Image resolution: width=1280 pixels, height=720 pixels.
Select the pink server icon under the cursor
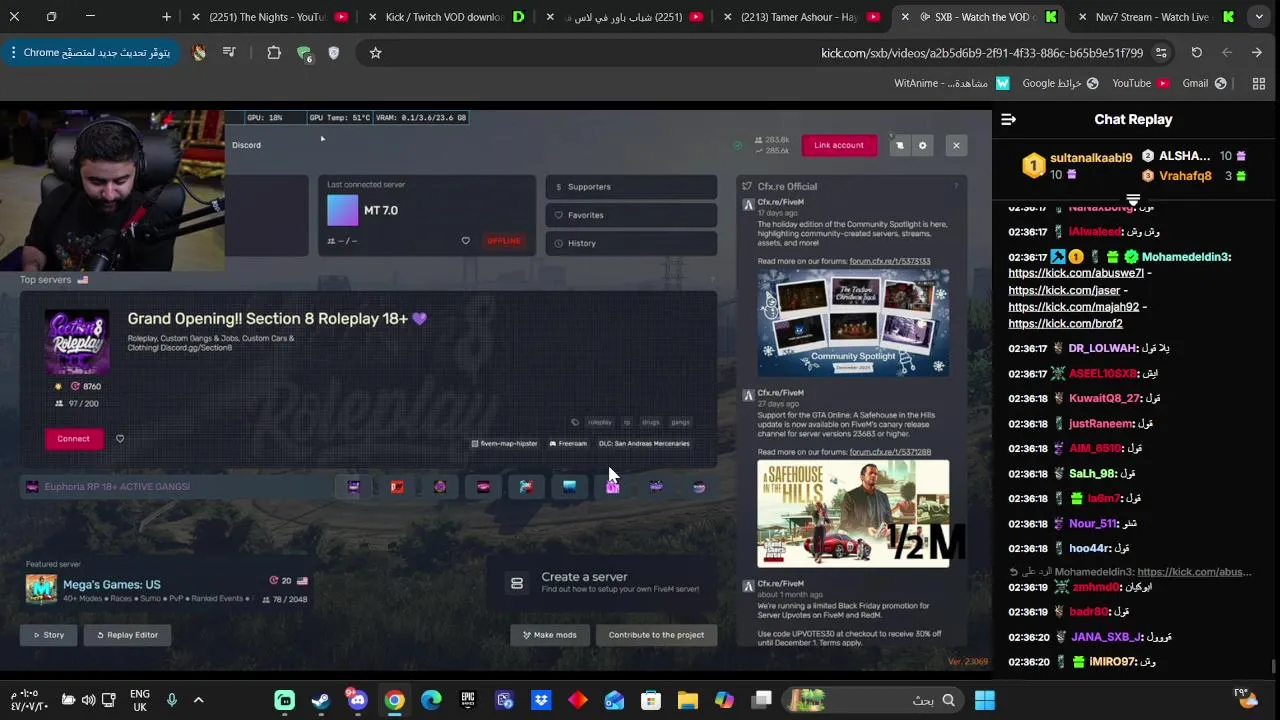pos(613,487)
